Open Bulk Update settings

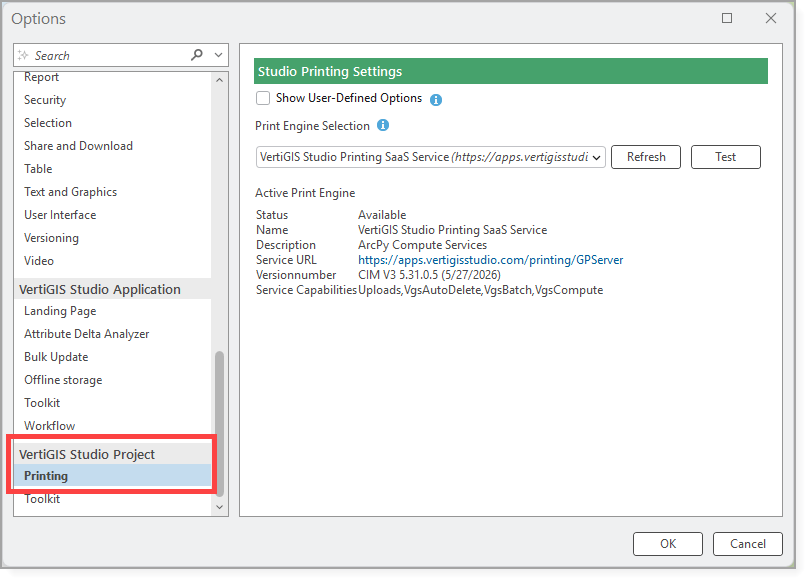[56, 357]
